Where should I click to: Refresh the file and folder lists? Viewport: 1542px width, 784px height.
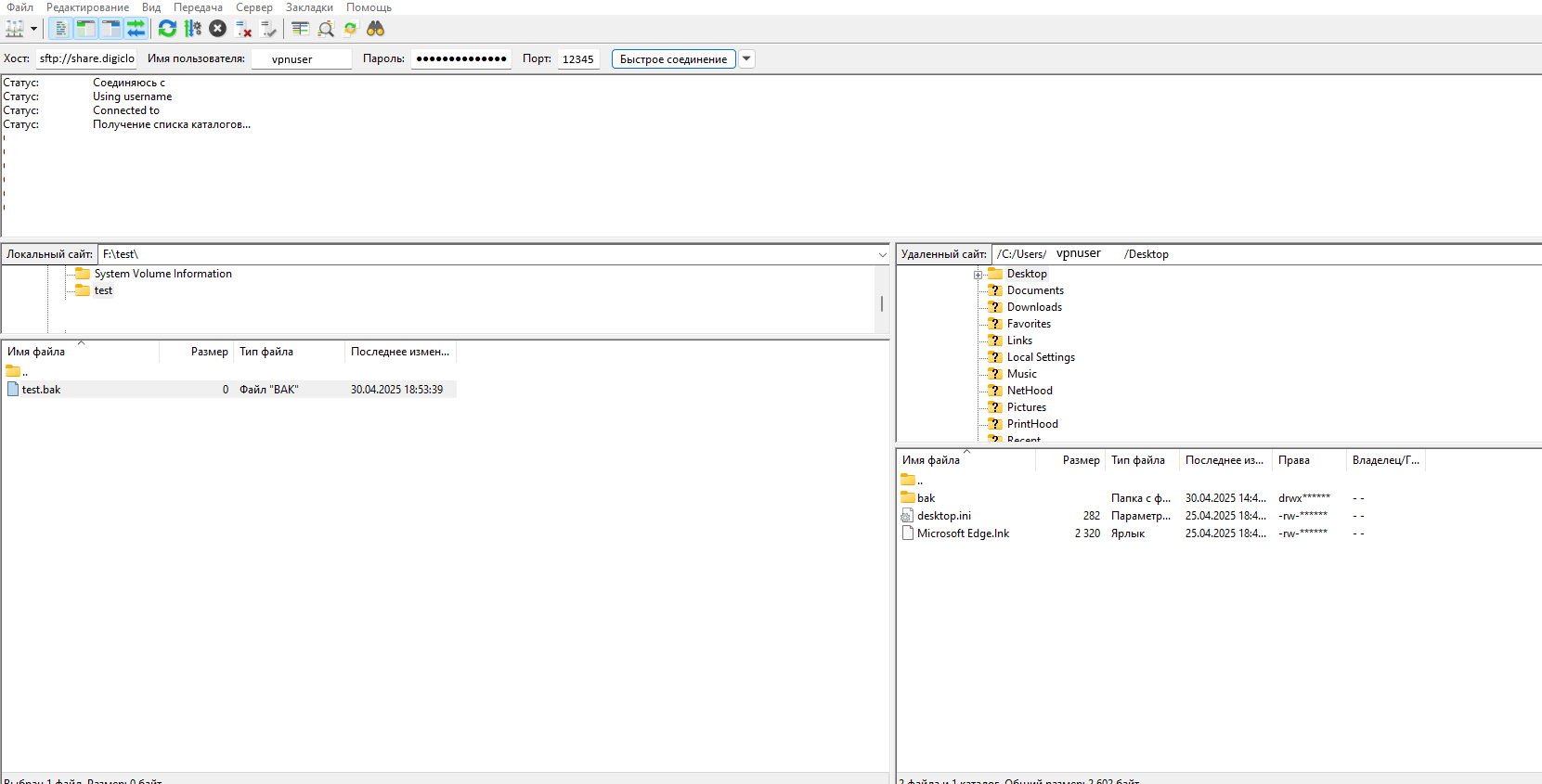click(x=167, y=29)
